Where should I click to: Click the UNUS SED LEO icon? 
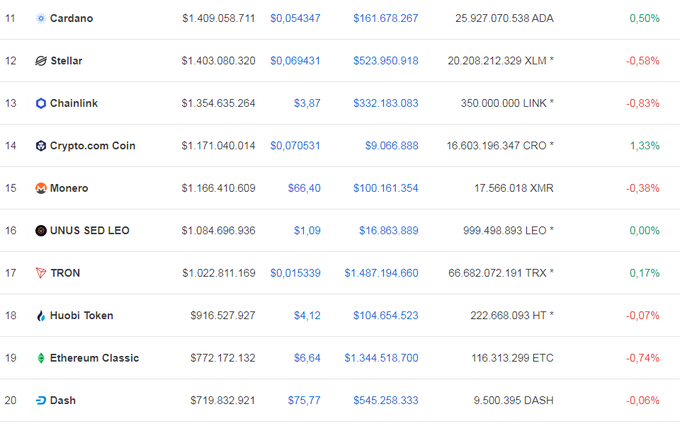coord(41,230)
